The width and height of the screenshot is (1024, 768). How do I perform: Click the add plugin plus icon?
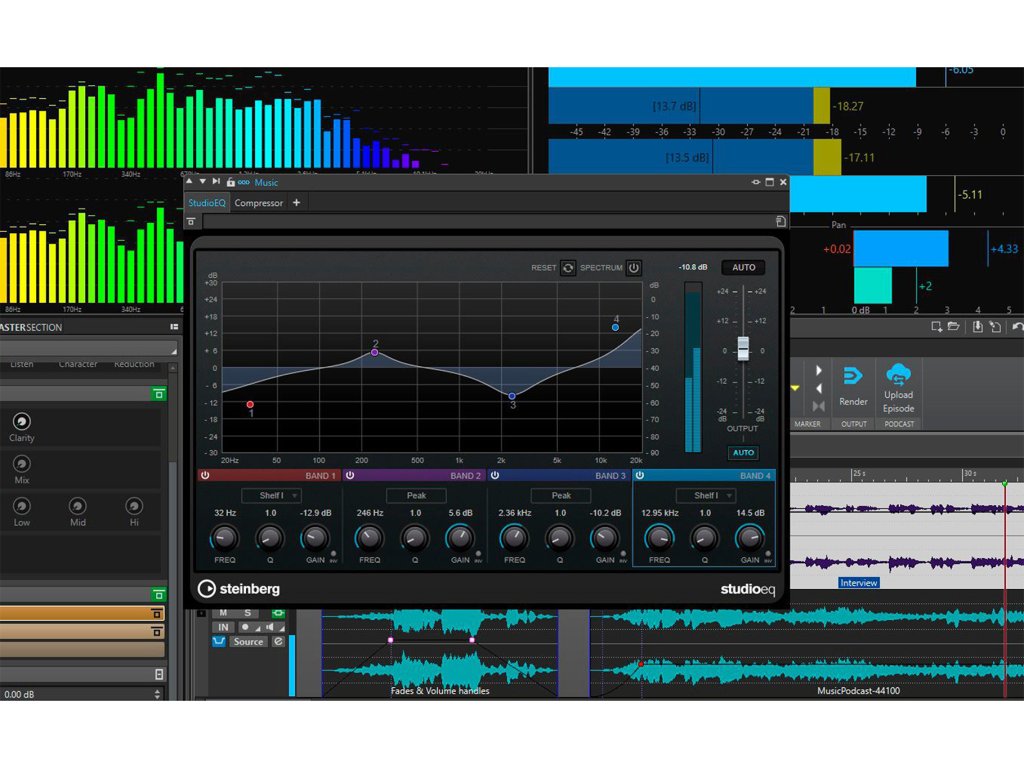[296, 203]
